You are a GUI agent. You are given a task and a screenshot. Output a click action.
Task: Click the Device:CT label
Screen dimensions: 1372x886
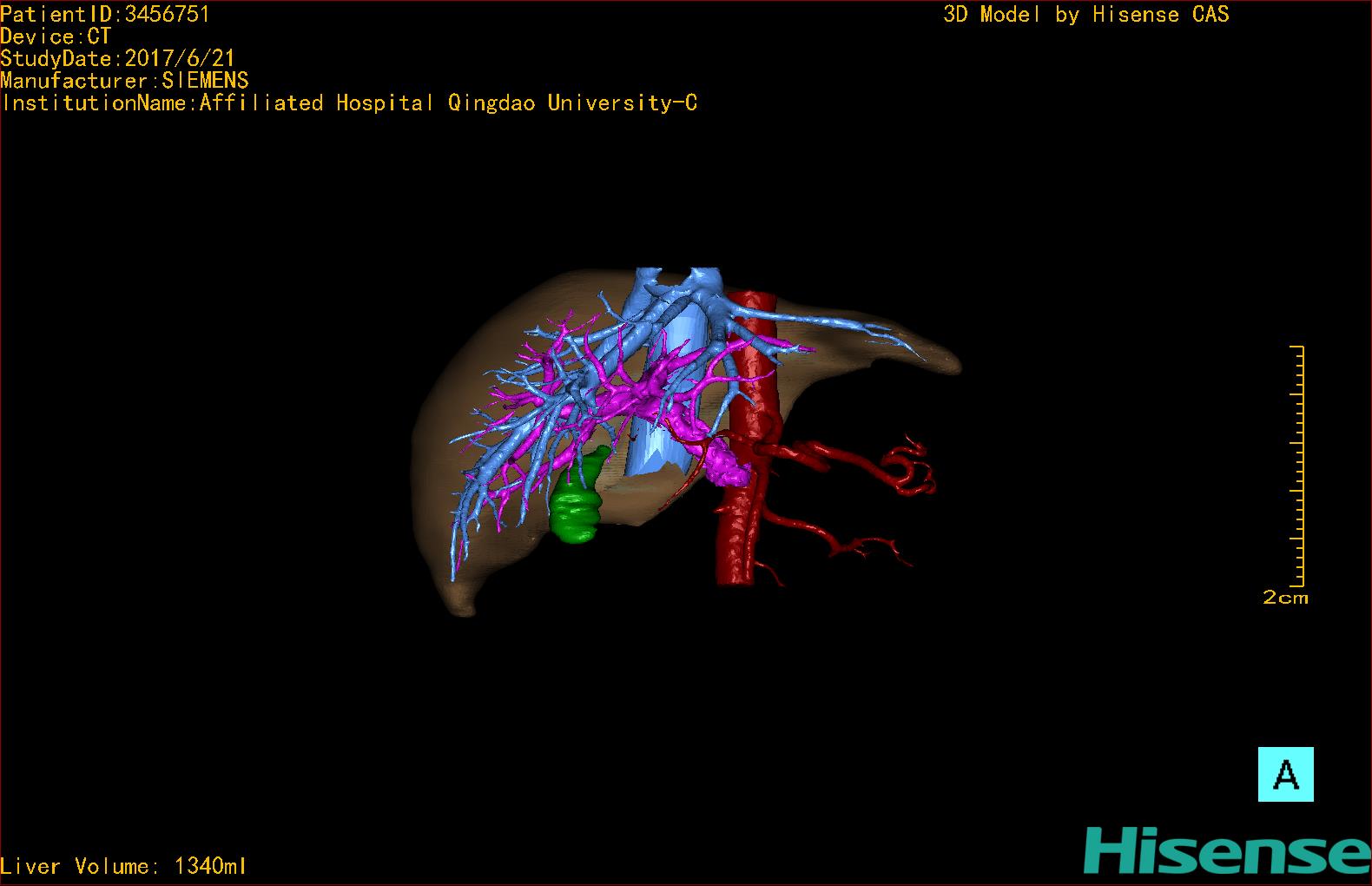pos(56,36)
